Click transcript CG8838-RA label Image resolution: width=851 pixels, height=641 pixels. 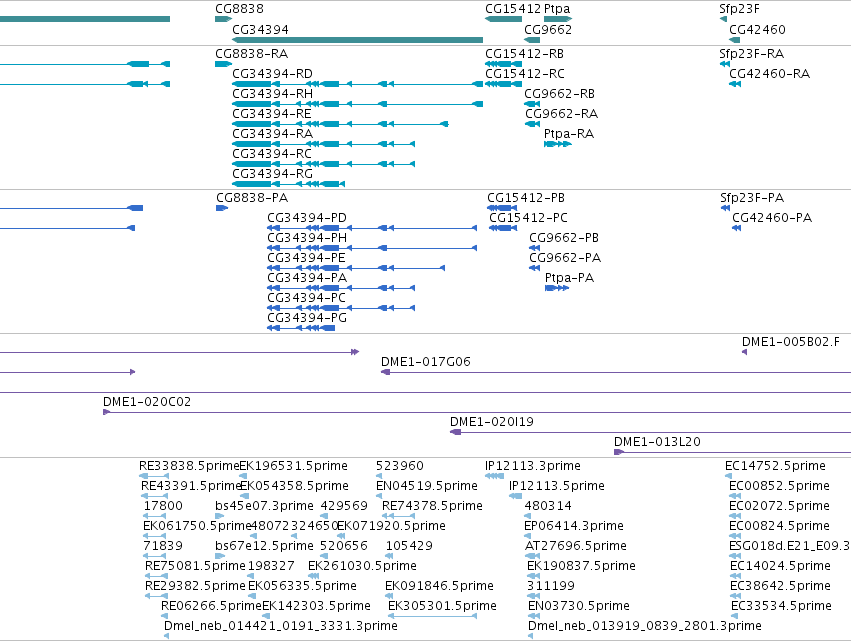[x=251, y=54]
